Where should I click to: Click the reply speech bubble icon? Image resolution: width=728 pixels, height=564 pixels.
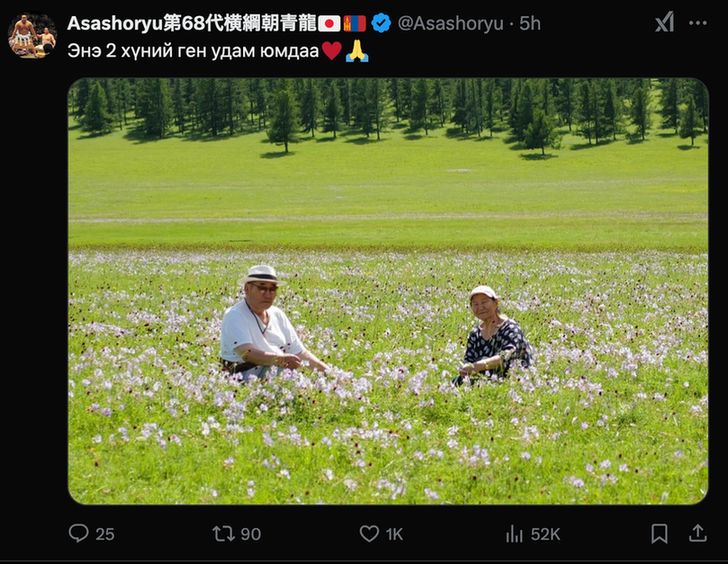pos(78,533)
